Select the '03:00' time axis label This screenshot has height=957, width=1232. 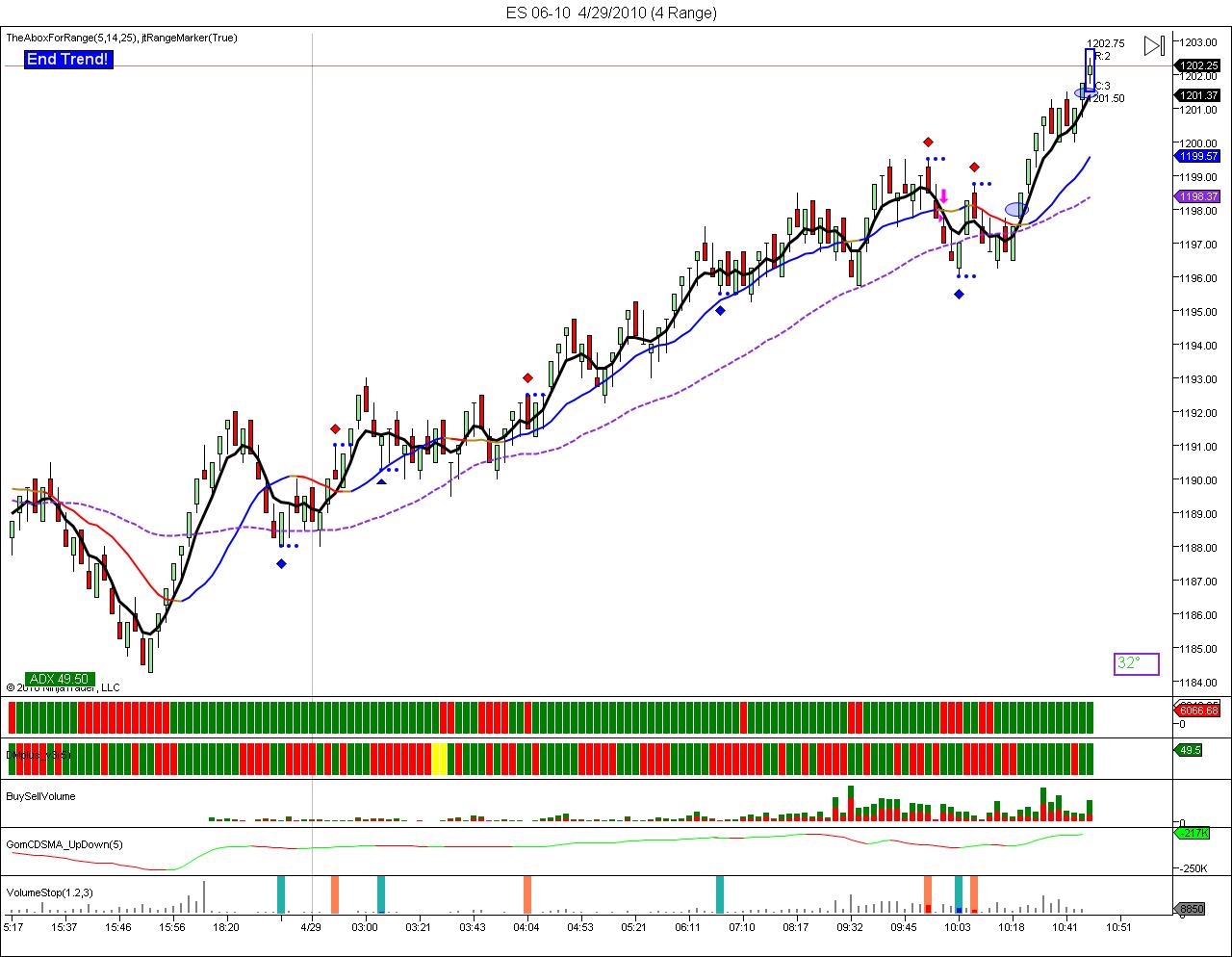[x=365, y=927]
